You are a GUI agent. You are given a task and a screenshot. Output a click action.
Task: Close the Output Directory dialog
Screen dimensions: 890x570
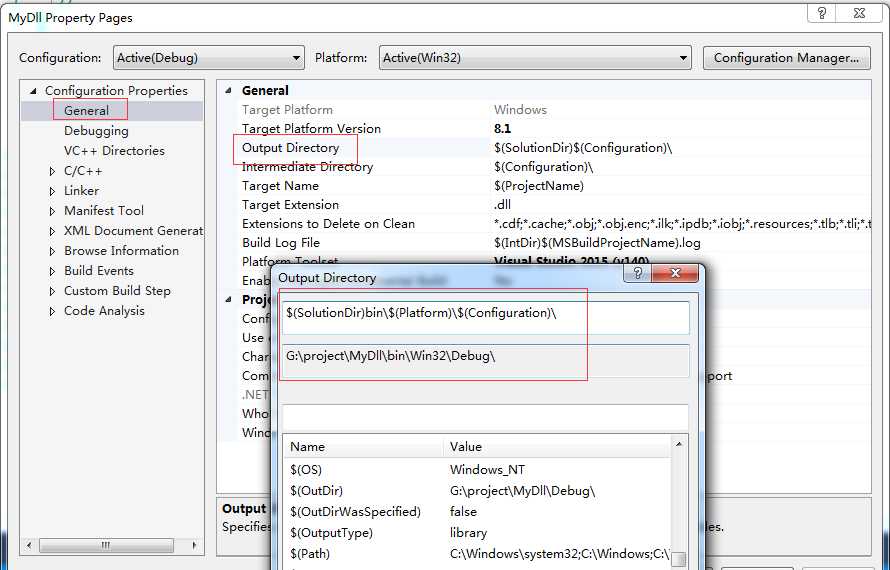[675, 274]
